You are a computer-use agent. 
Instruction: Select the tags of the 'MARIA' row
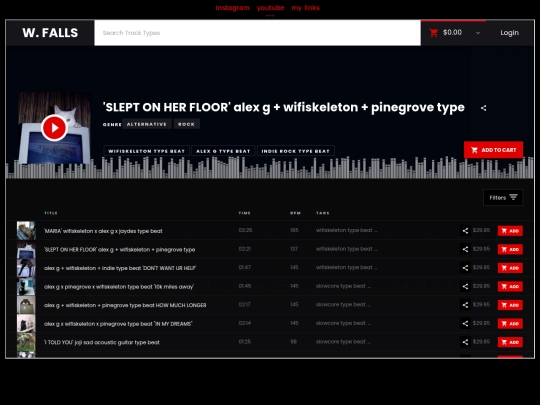click(346, 230)
